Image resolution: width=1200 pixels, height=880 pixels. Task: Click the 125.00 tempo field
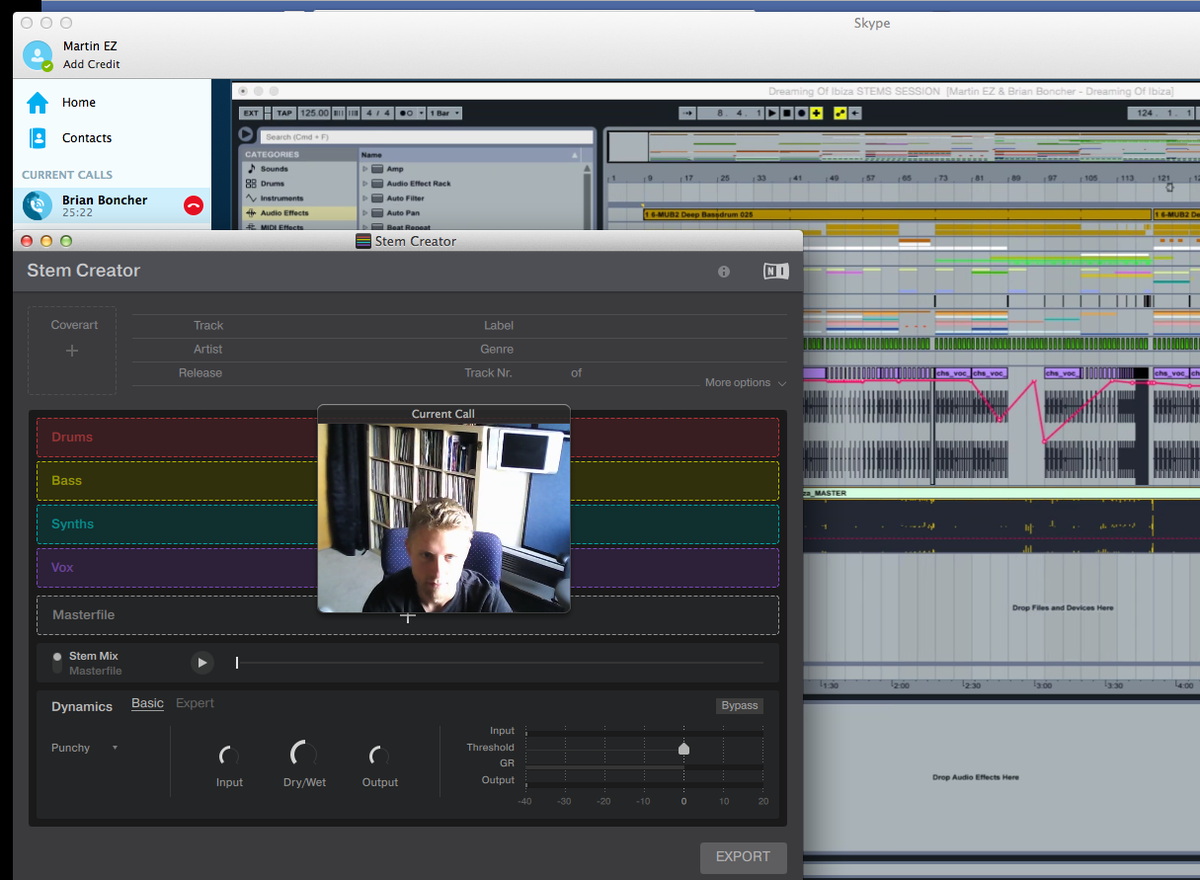click(314, 113)
